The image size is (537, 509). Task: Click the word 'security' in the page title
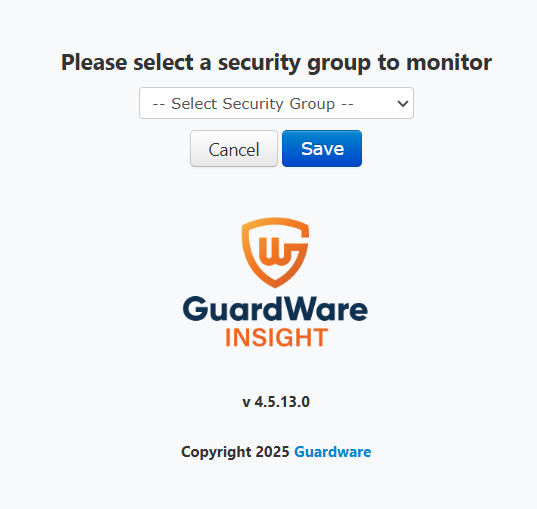point(260,64)
